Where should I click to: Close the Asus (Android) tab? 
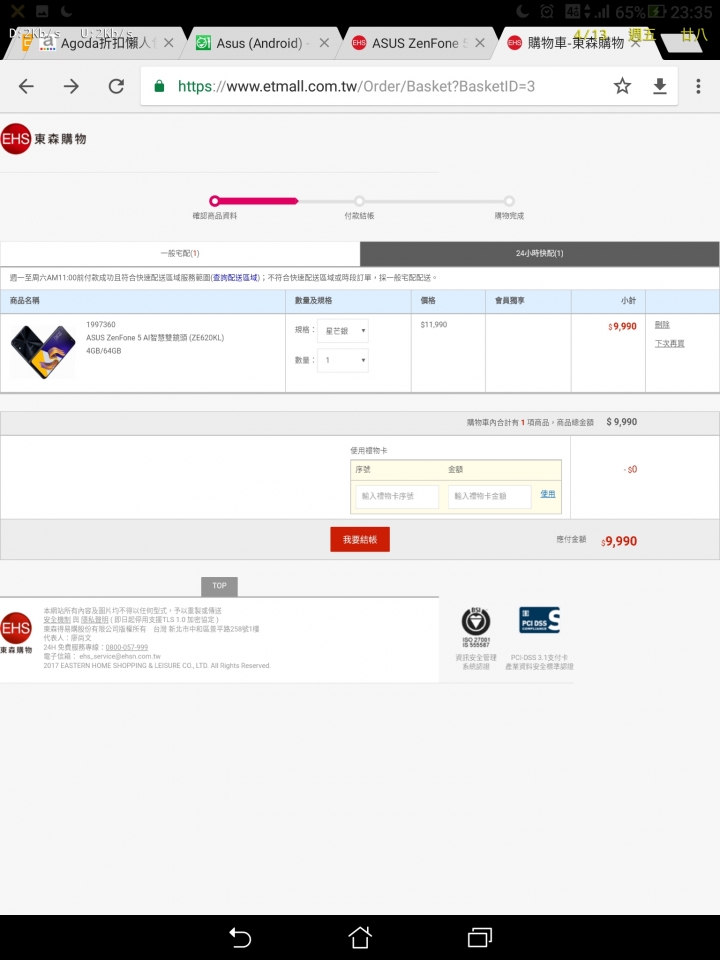[x=324, y=43]
